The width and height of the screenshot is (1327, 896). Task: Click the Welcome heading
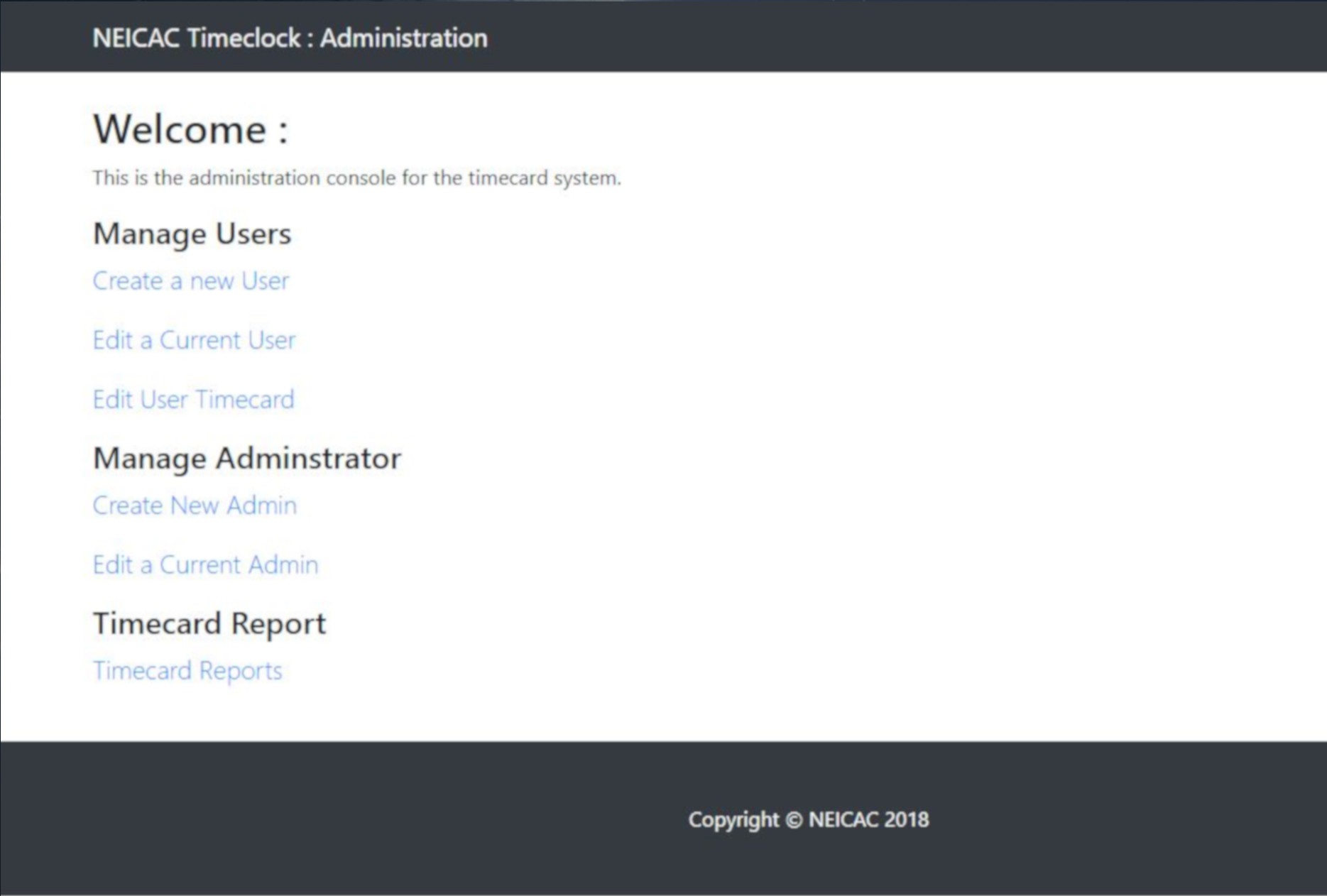point(180,130)
